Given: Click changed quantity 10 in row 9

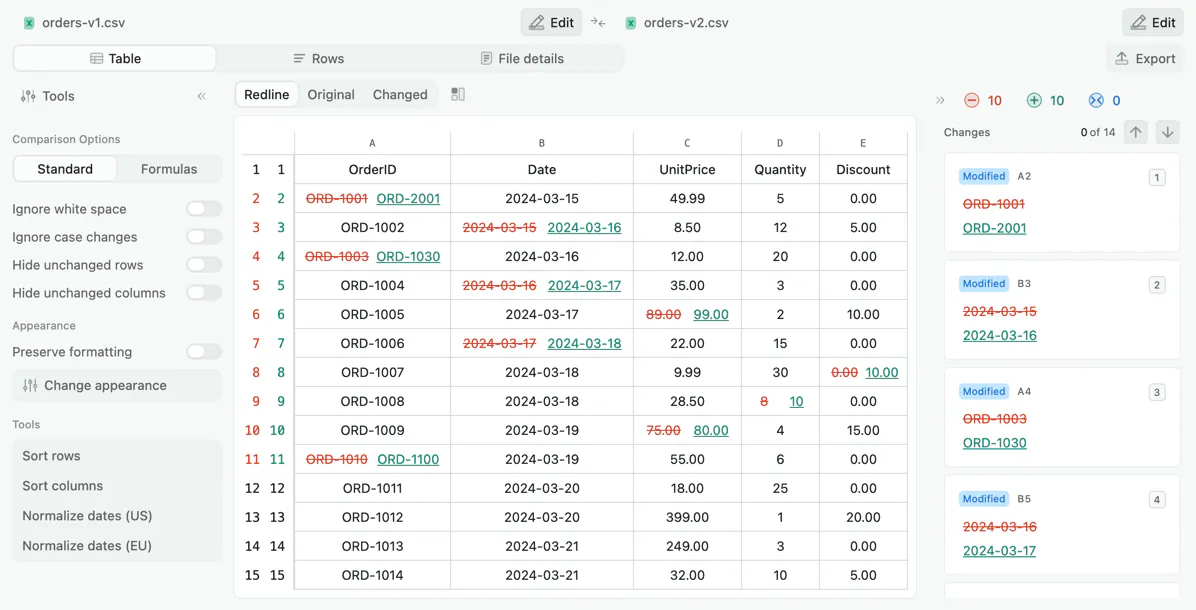Looking at the screenshot, I should click(x=796, y=401).
